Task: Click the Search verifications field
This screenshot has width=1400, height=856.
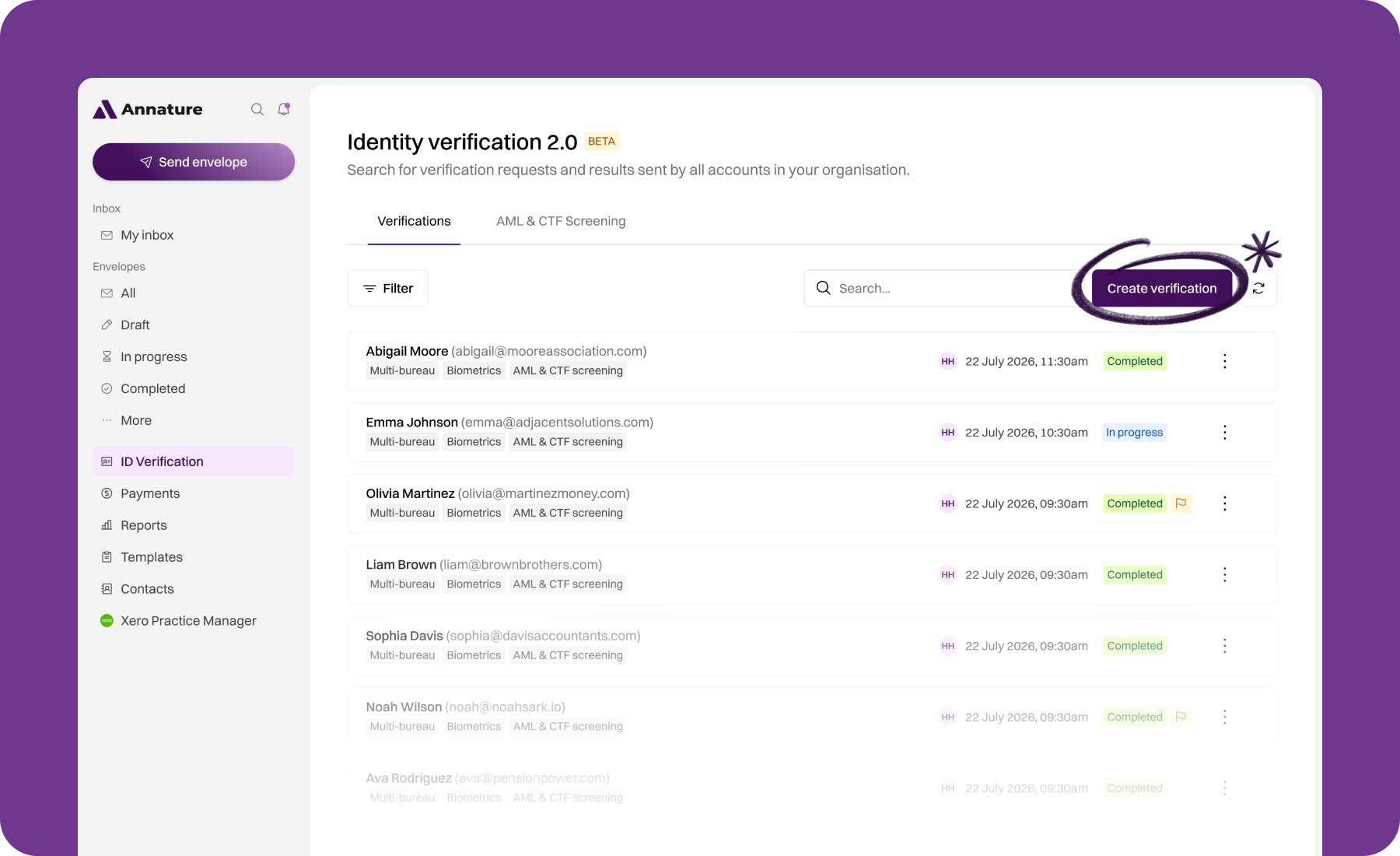Action: (x=945, y=288)
